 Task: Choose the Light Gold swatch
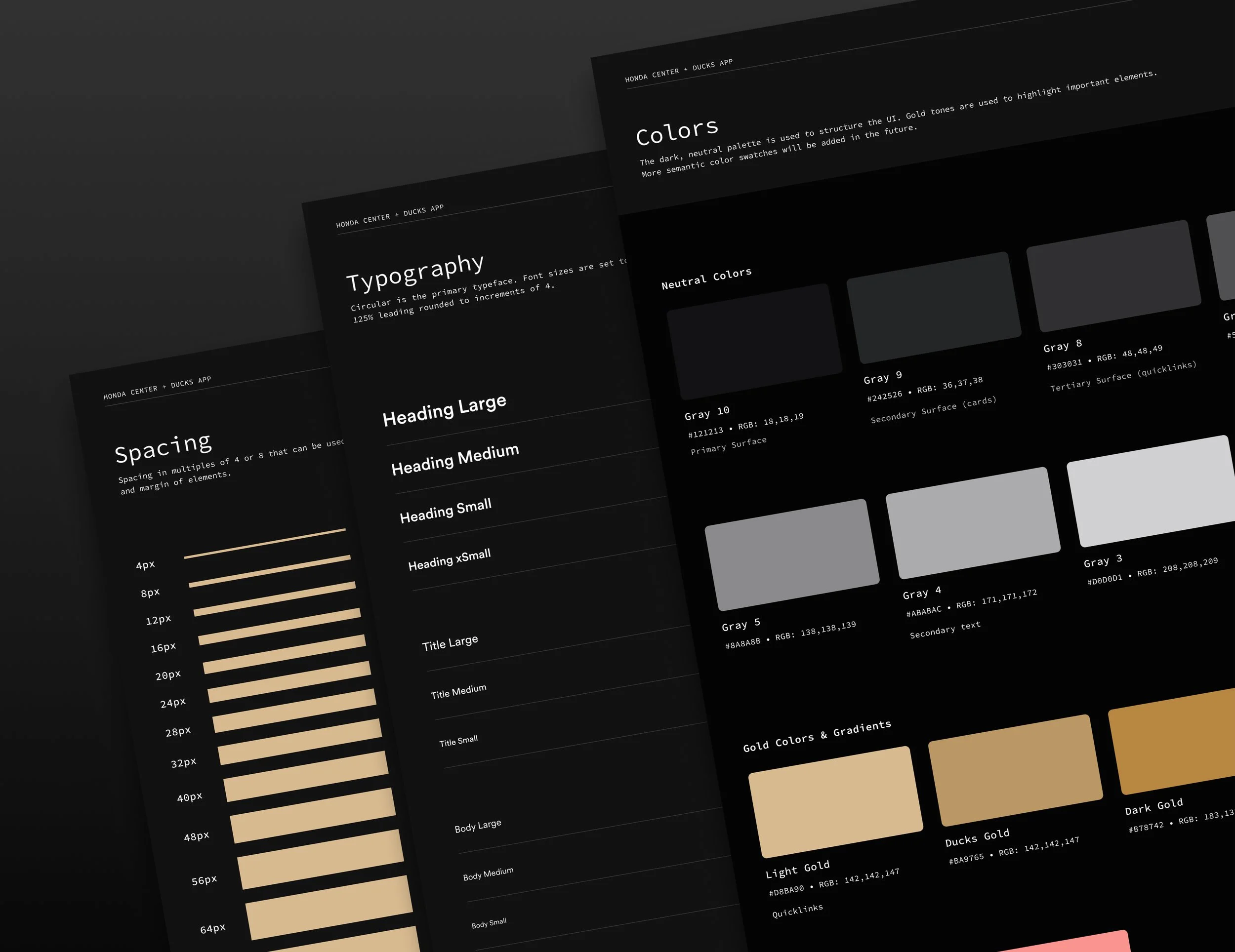(x=835, y=801)
